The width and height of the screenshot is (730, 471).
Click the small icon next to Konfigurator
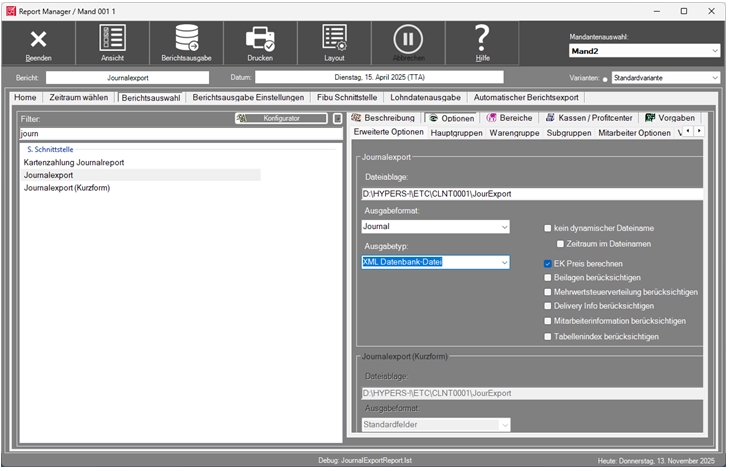[338, 118]
